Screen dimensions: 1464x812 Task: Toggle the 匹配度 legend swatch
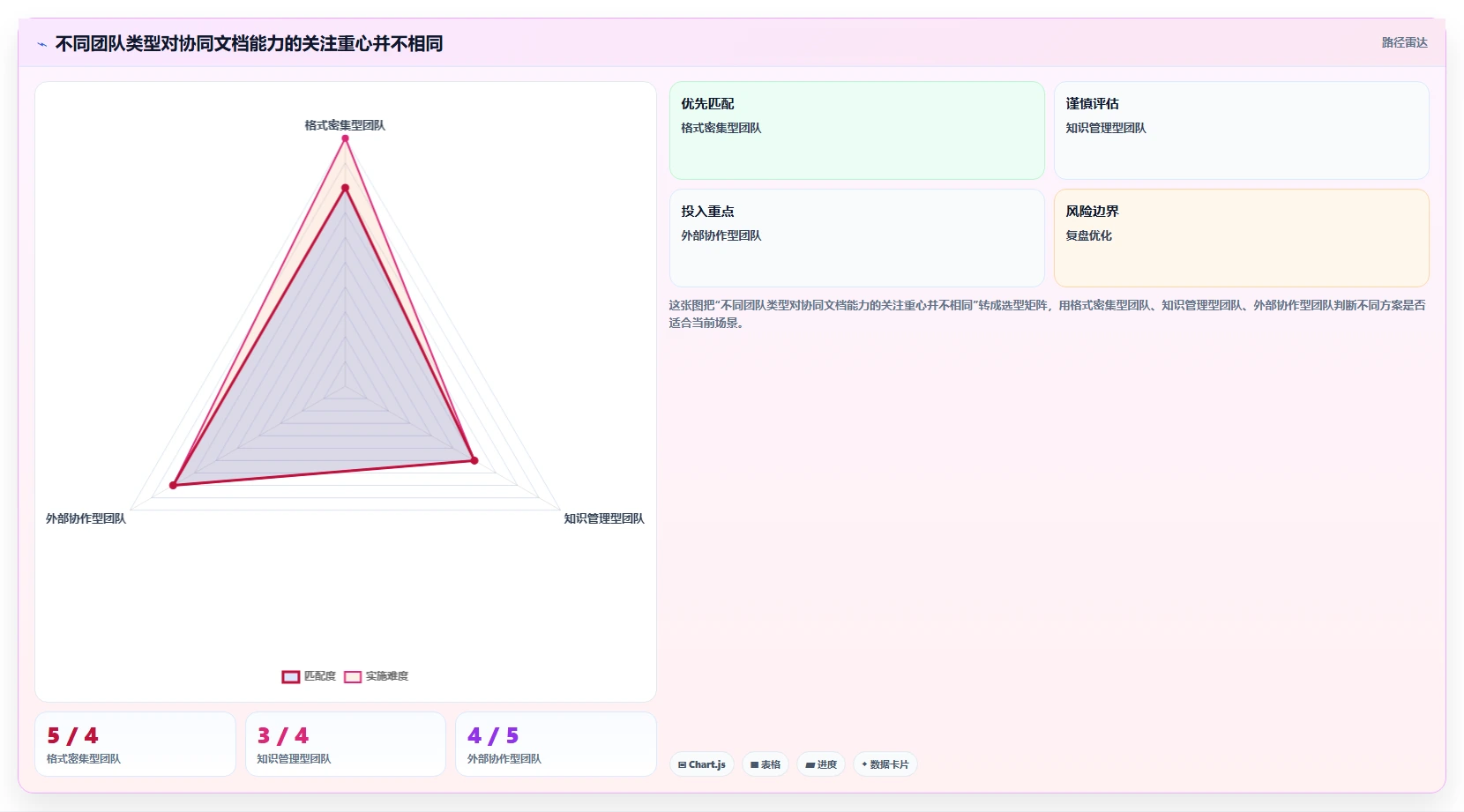coord(291,677)
